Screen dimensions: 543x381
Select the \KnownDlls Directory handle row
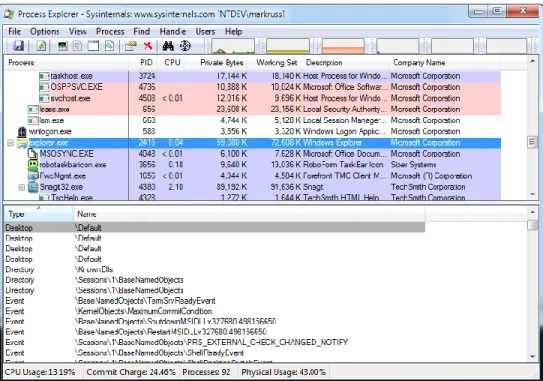(x=214, y=269)
